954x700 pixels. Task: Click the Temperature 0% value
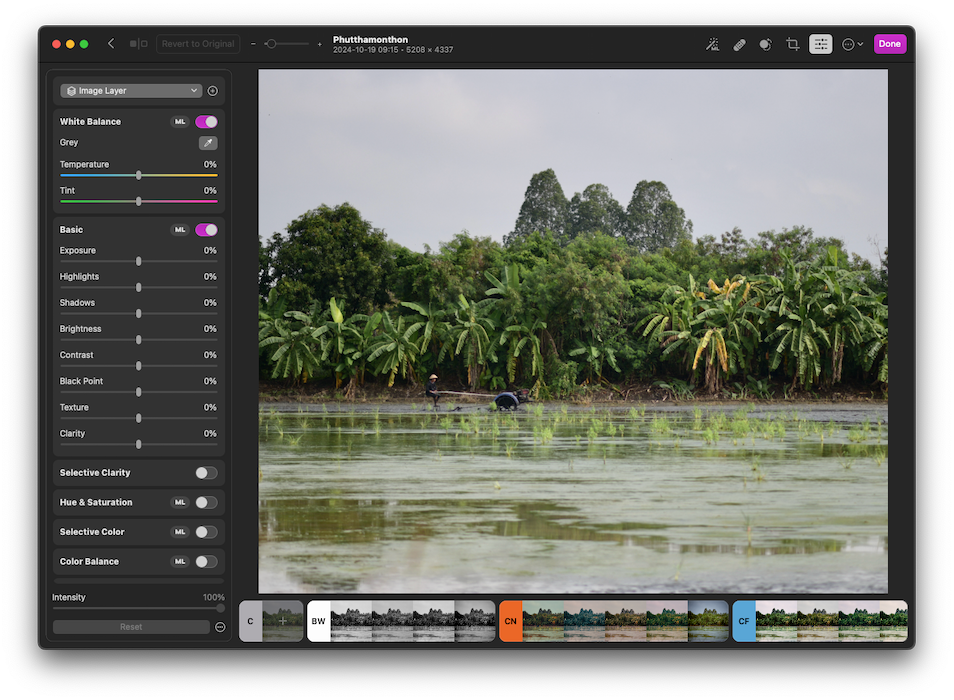(210, 164)
